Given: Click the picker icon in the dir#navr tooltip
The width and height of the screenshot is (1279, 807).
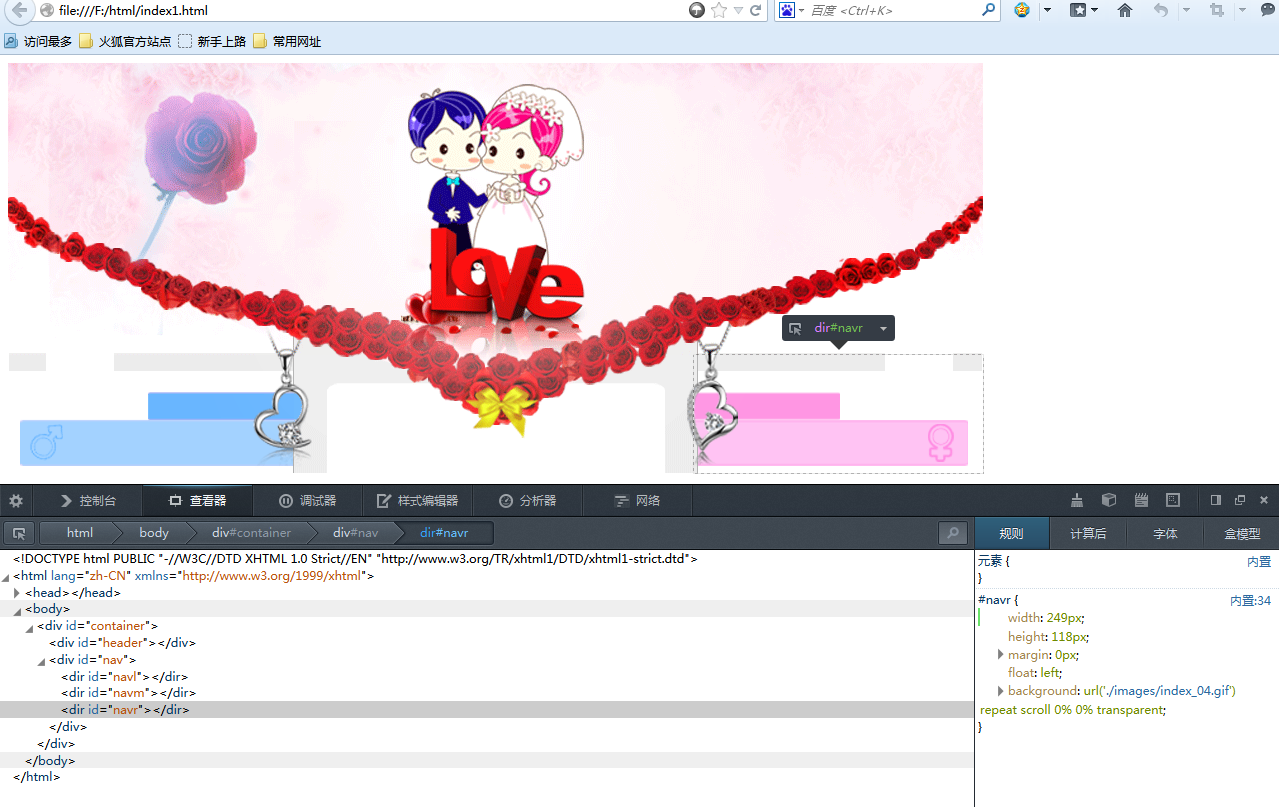Looking at the screenshot, I should [795, 328].
